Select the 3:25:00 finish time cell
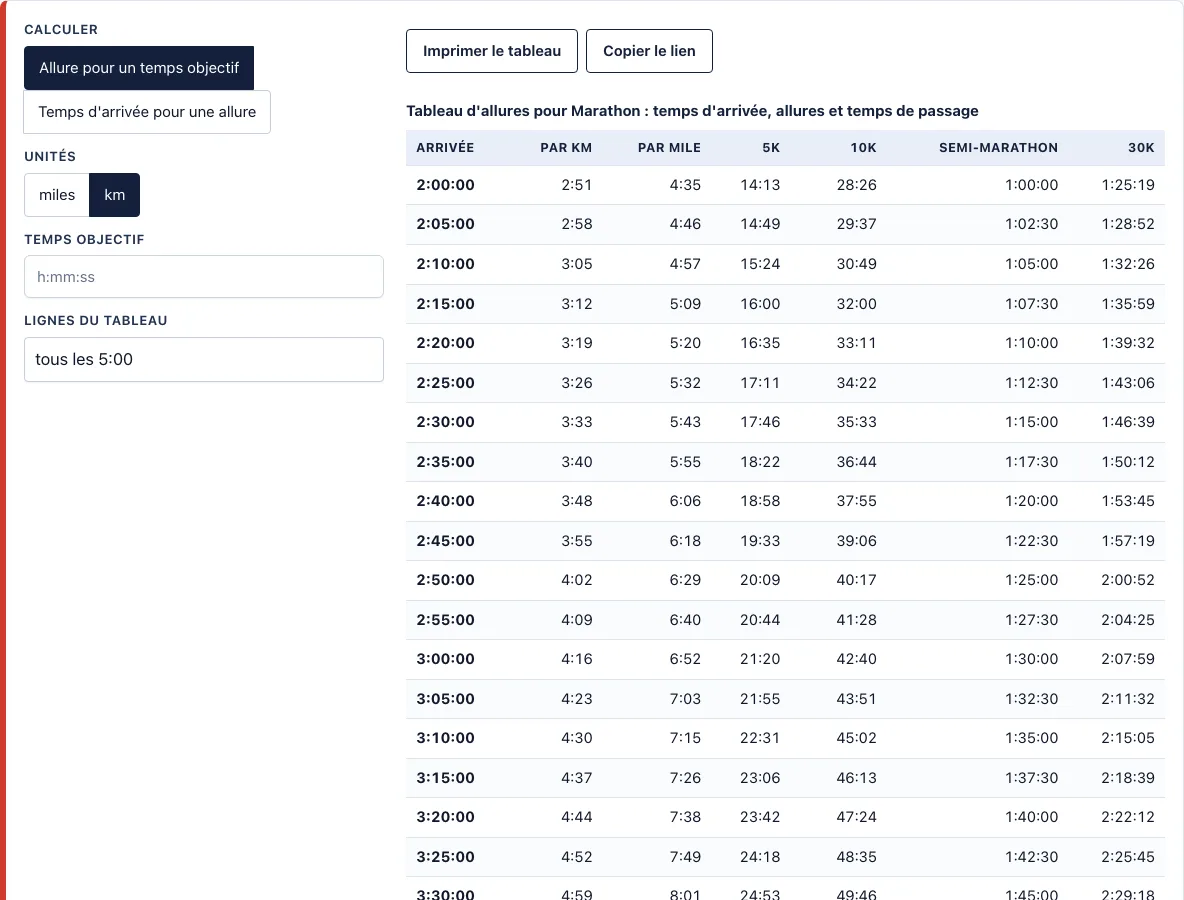The height and width of the screenshot is (900, 1184). pyautogui.click(x=446, y=857)
